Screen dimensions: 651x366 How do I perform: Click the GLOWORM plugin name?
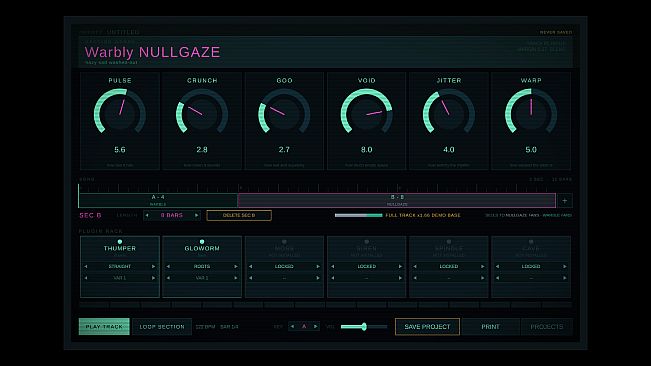[x=202, y=248]
